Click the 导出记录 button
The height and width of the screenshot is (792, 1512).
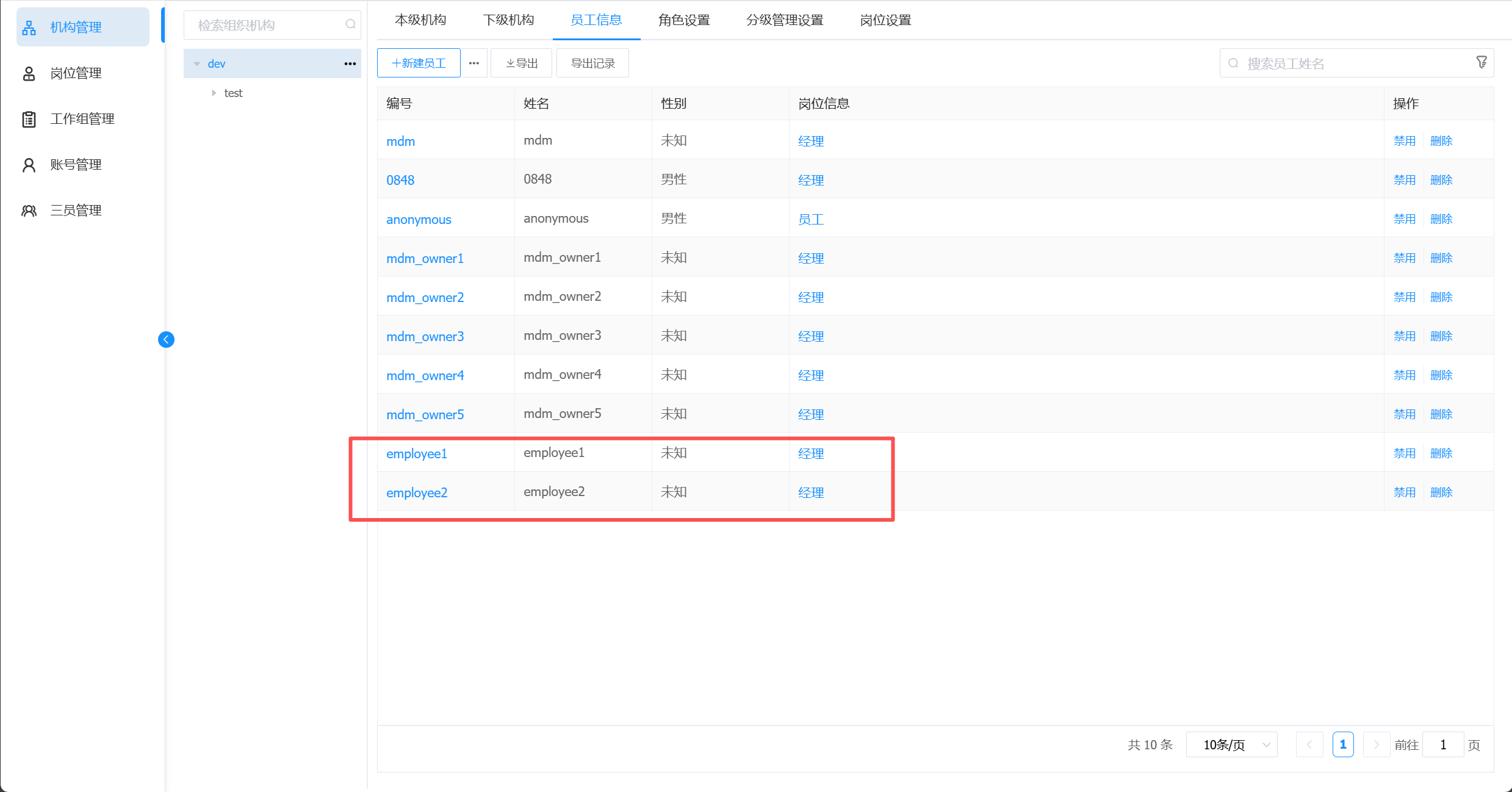[592, 63]
